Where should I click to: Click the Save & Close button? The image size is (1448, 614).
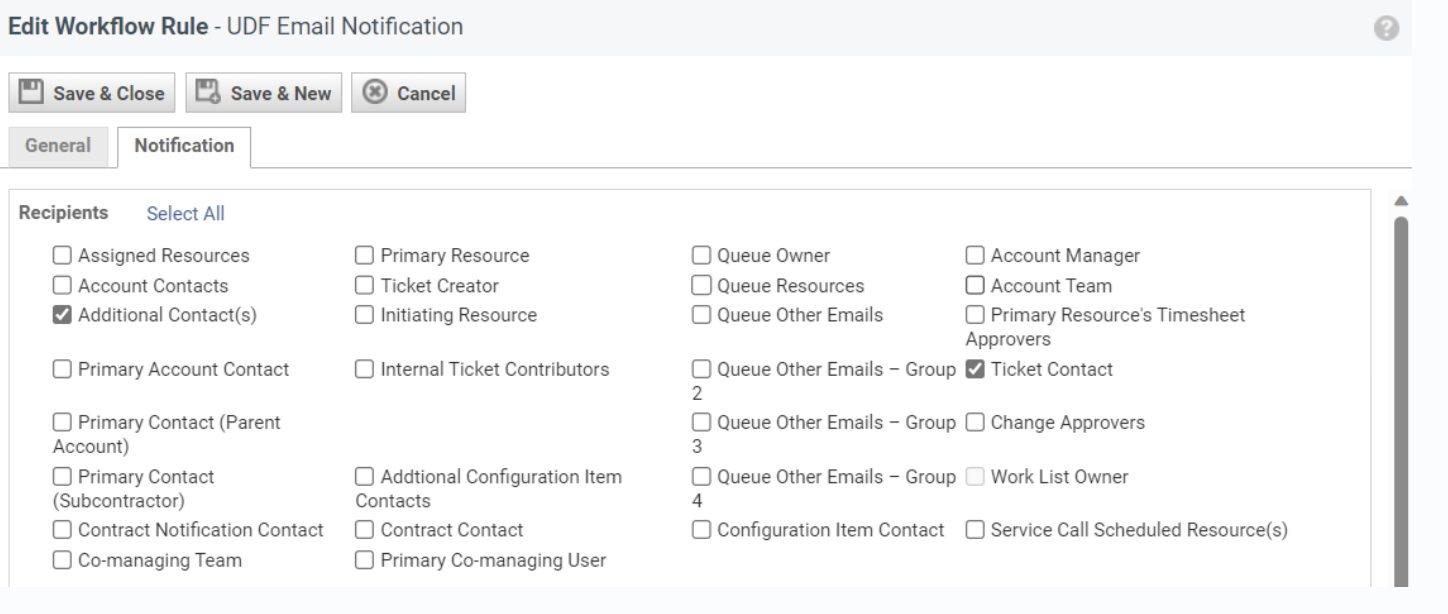(92, 94)
